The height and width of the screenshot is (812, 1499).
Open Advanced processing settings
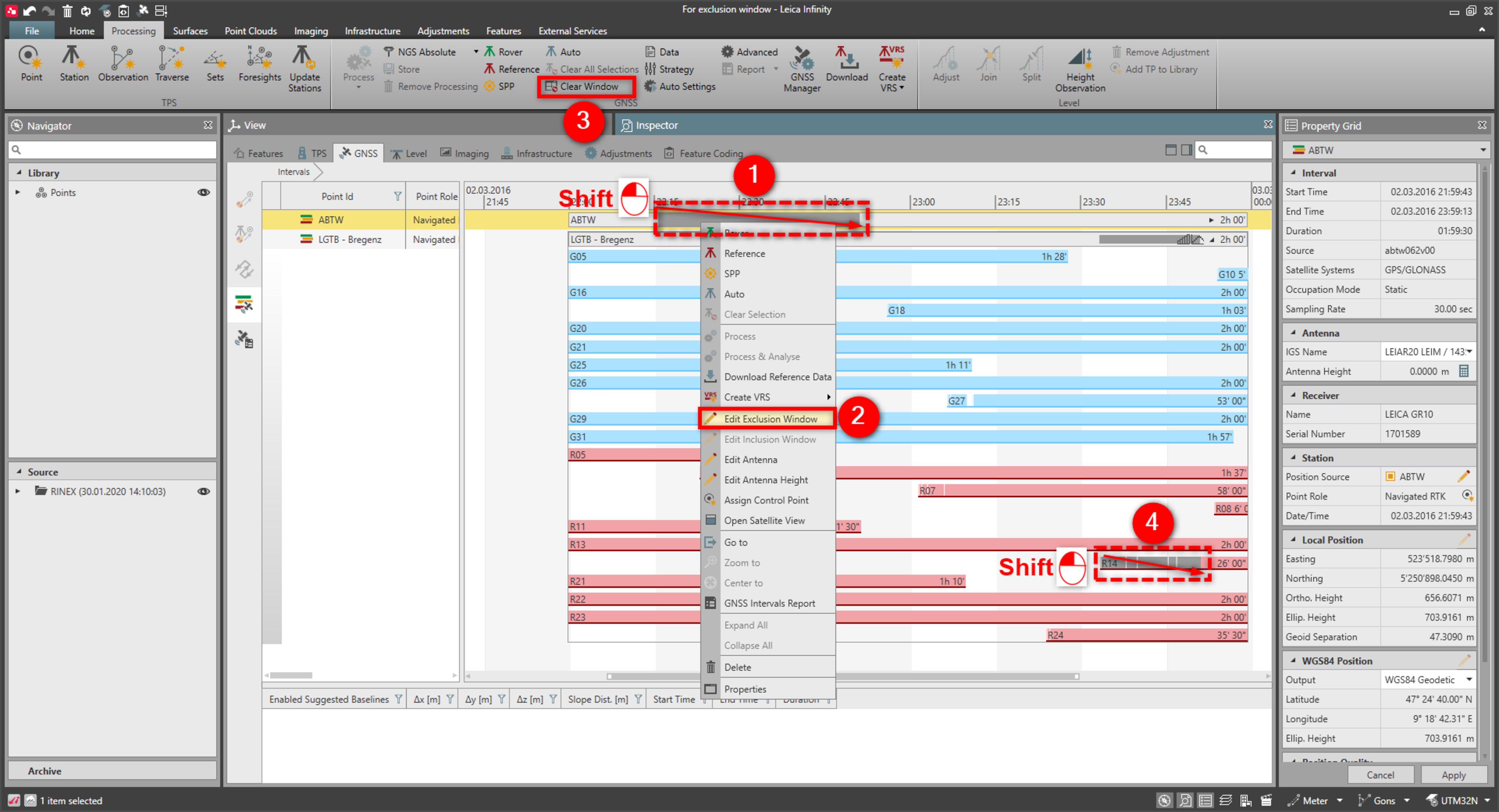tap(749, 52)
